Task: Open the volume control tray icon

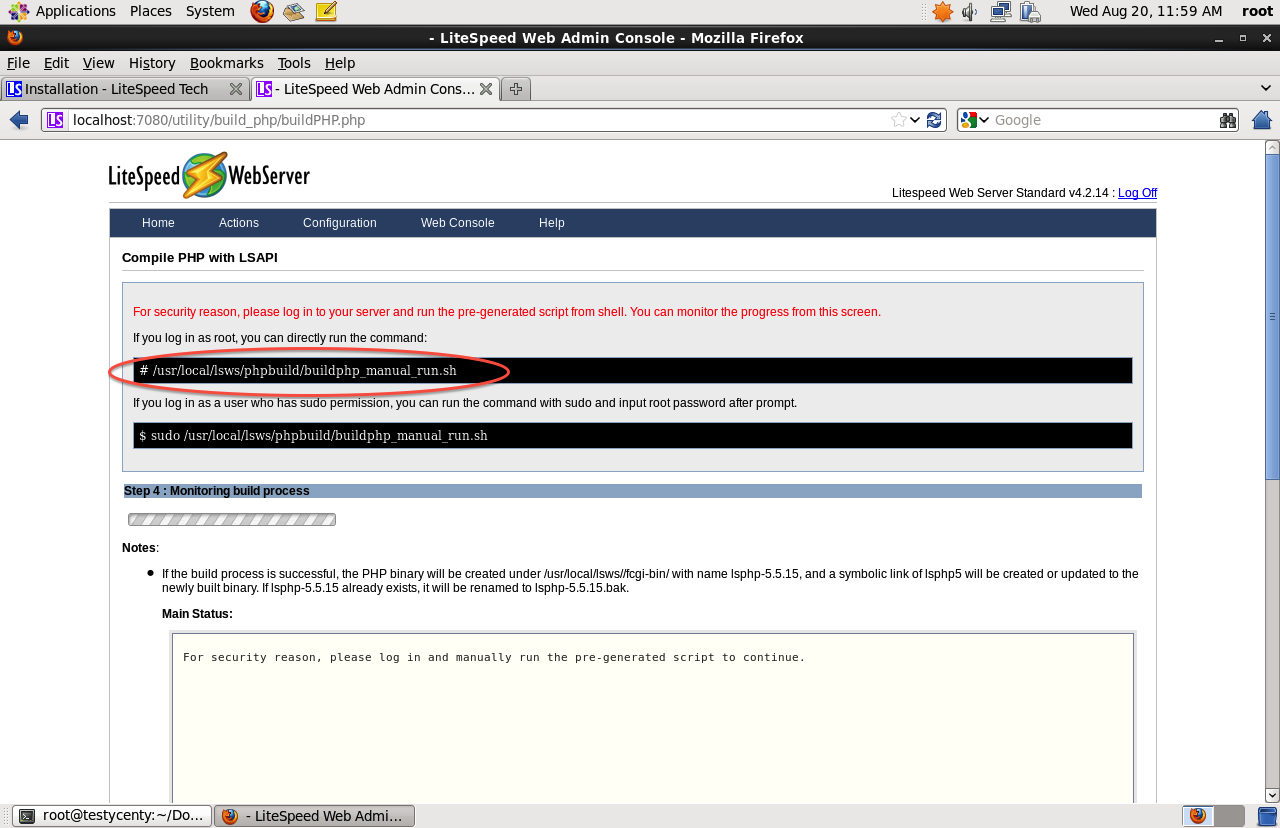Action: click(x=970, y=11)
